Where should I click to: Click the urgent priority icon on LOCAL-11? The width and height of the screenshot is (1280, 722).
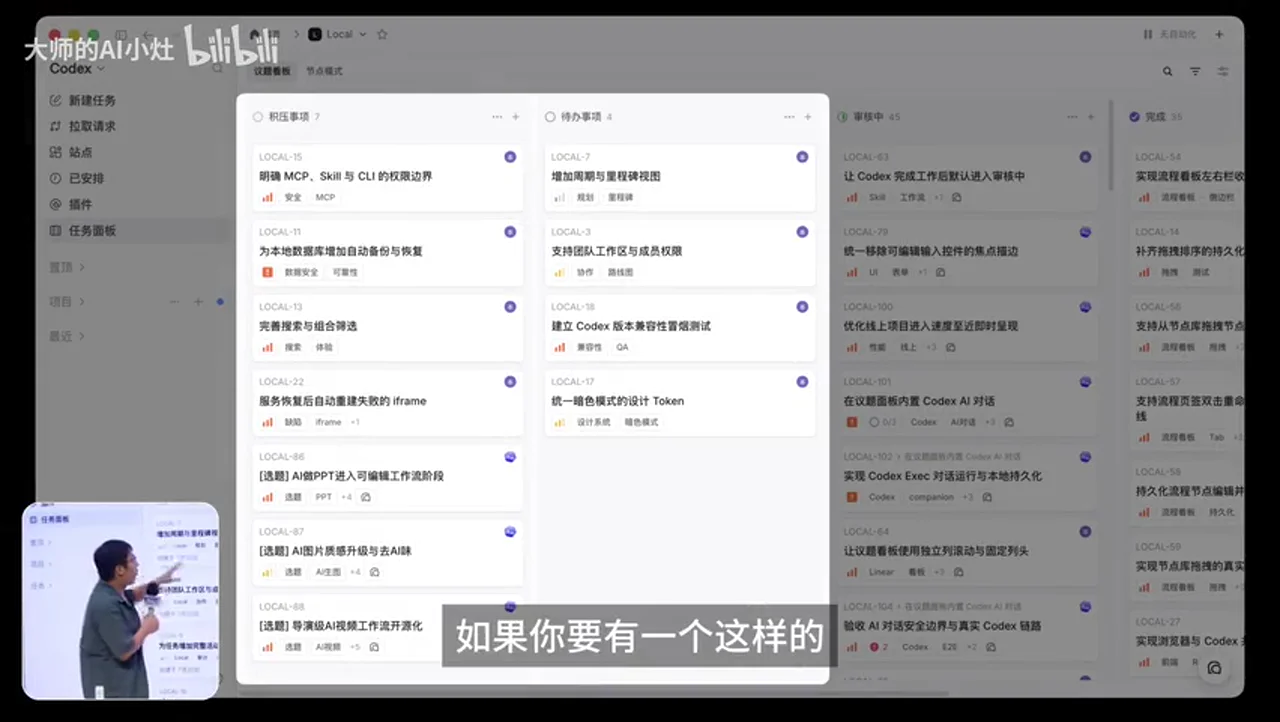[268, 272]
